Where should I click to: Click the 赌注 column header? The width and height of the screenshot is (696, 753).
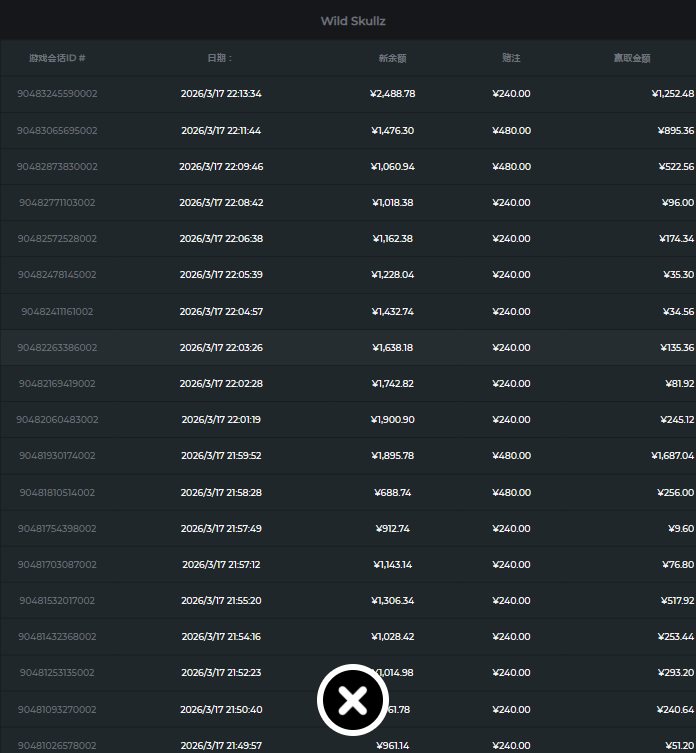[511, 58]
